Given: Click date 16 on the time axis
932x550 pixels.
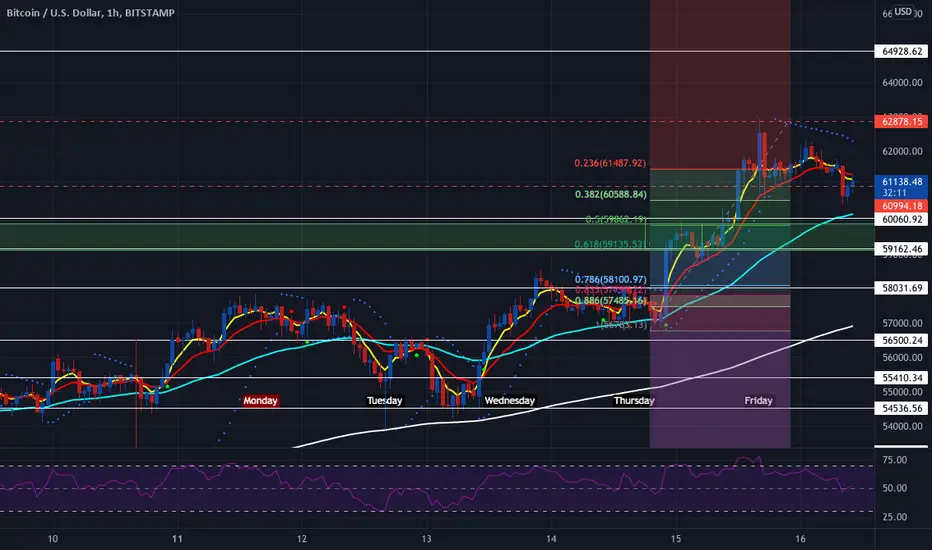Looking at the screenshot, I should coord(801,539).
